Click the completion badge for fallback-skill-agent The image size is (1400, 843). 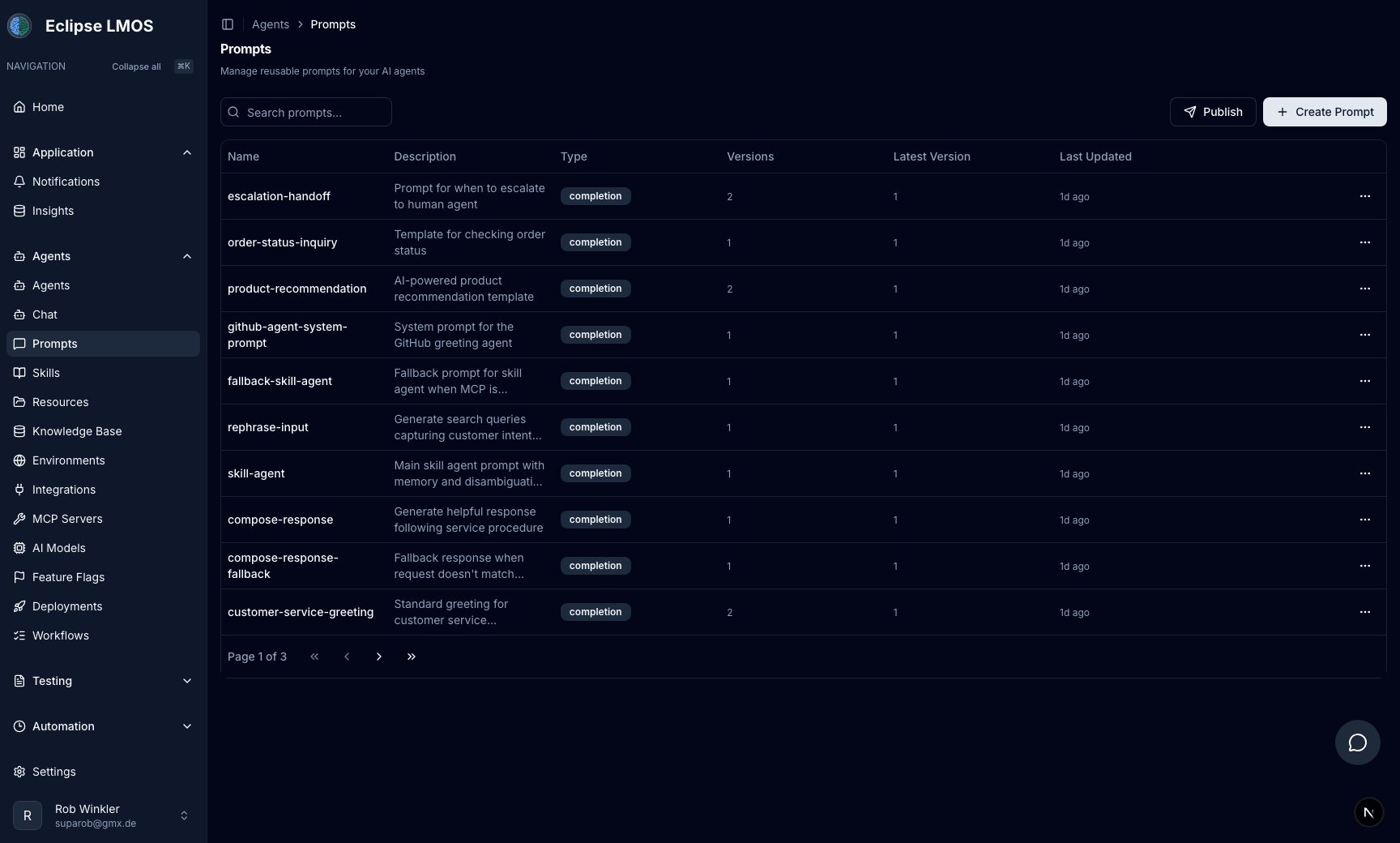(595, 381)
